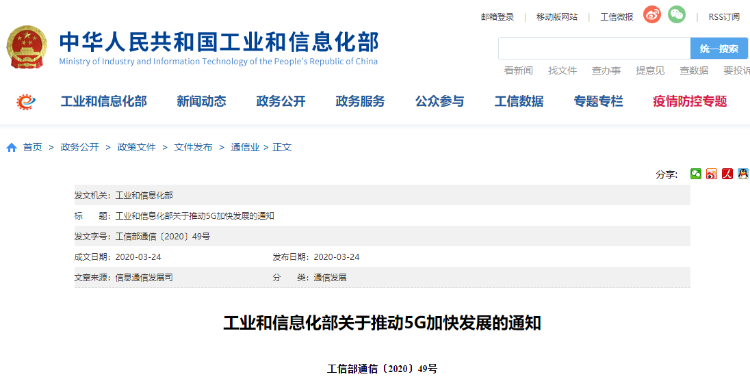Click the bold article headline about 5G

[382, 324]
